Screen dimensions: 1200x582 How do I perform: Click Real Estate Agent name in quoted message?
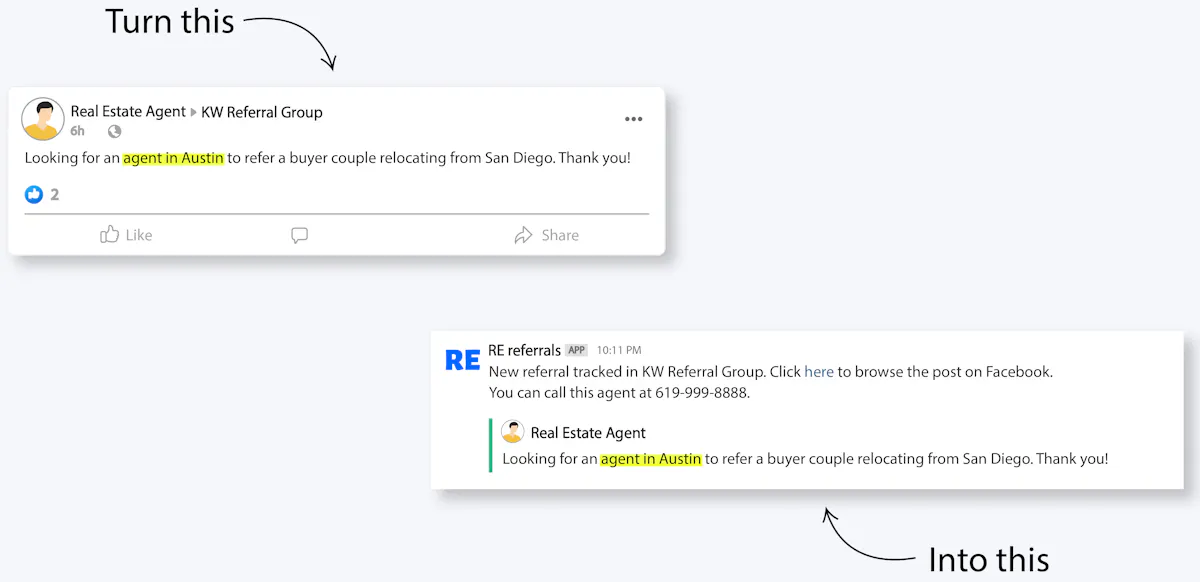[588, 433]
